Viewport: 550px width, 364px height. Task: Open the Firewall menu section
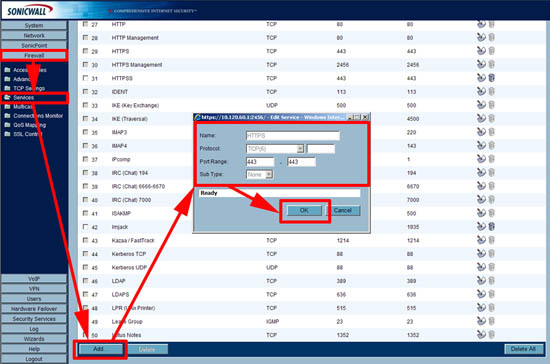pyautogui.click(x=34, y=55)
